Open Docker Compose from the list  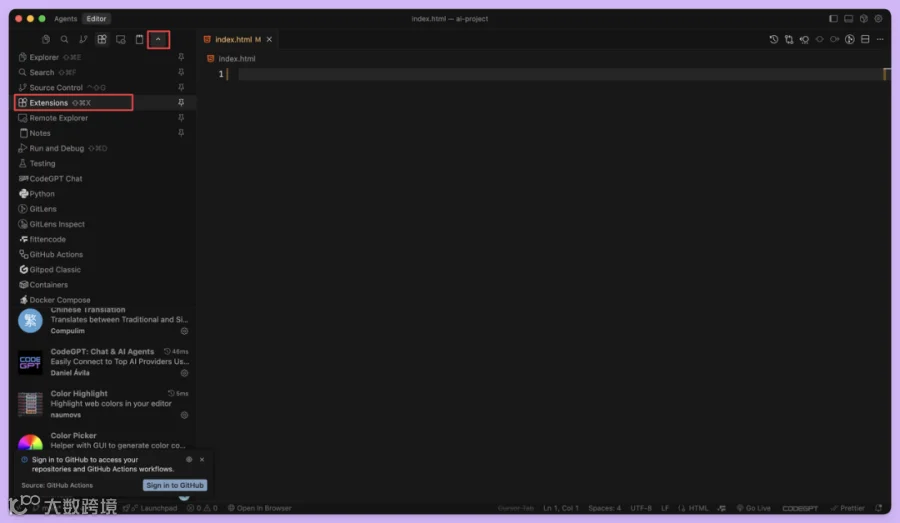click(x=102, y=300)
